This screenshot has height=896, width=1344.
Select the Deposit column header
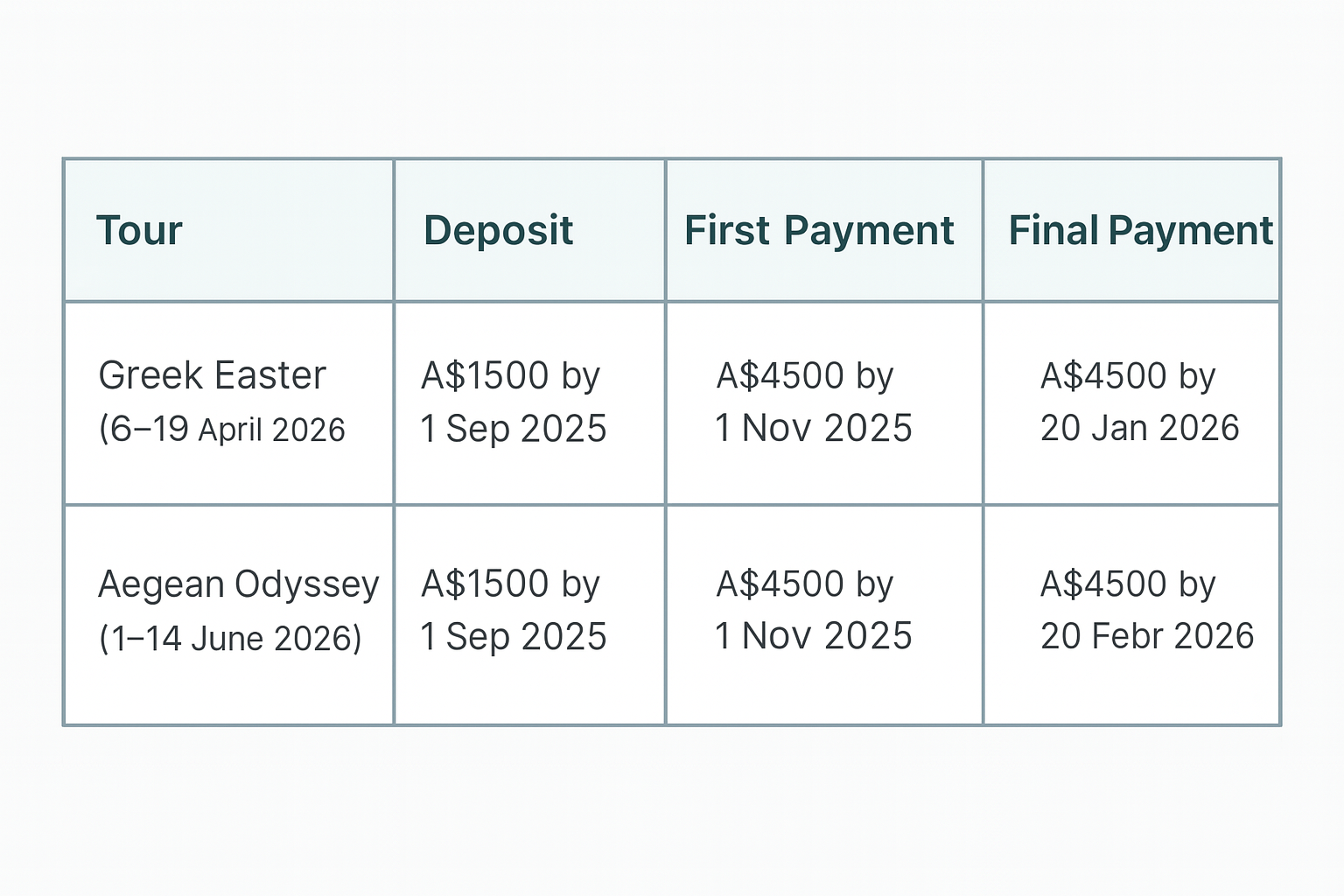[498, 231]
